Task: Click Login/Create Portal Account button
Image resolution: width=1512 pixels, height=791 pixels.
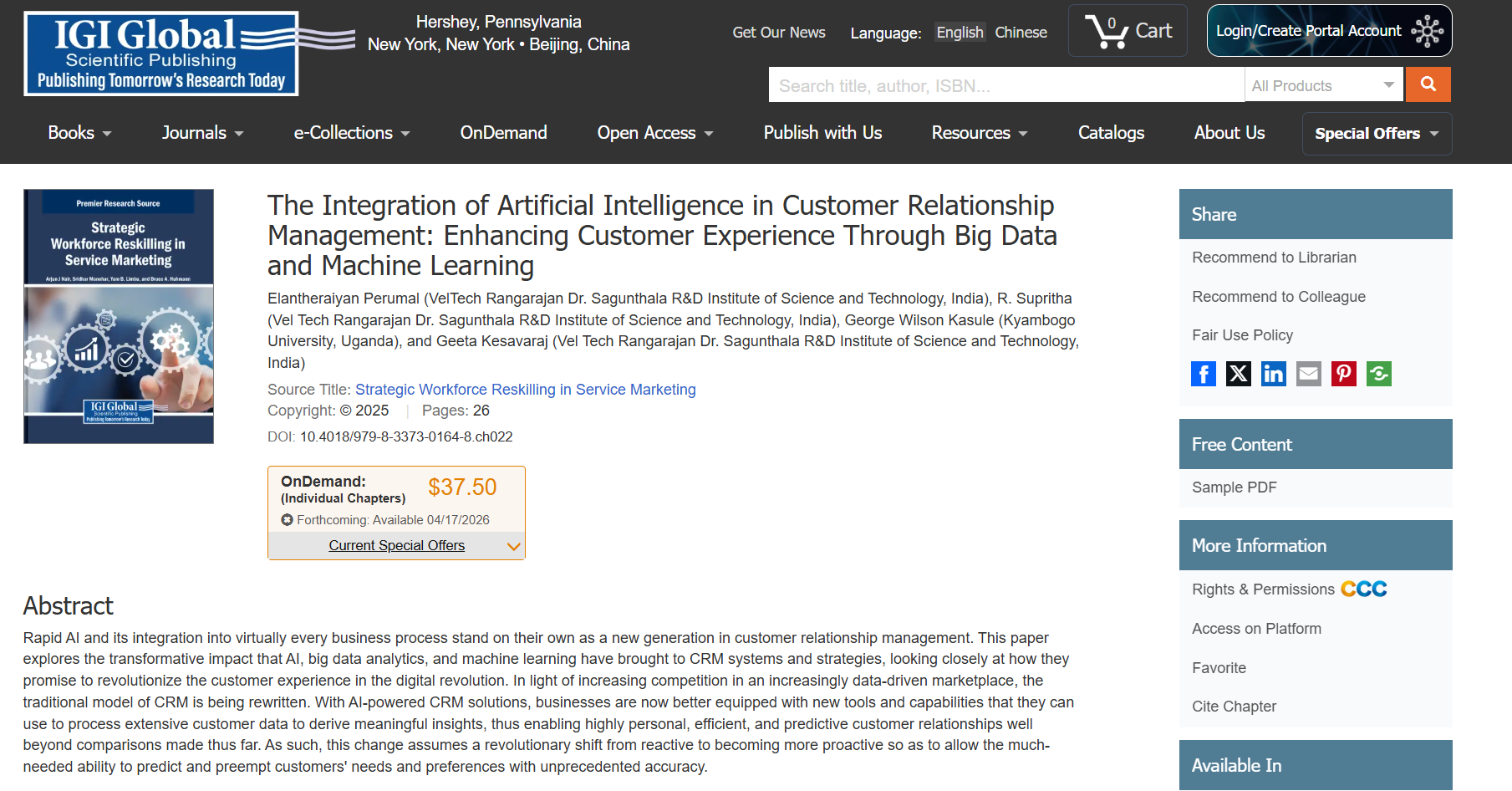Action: (1329, 31)
